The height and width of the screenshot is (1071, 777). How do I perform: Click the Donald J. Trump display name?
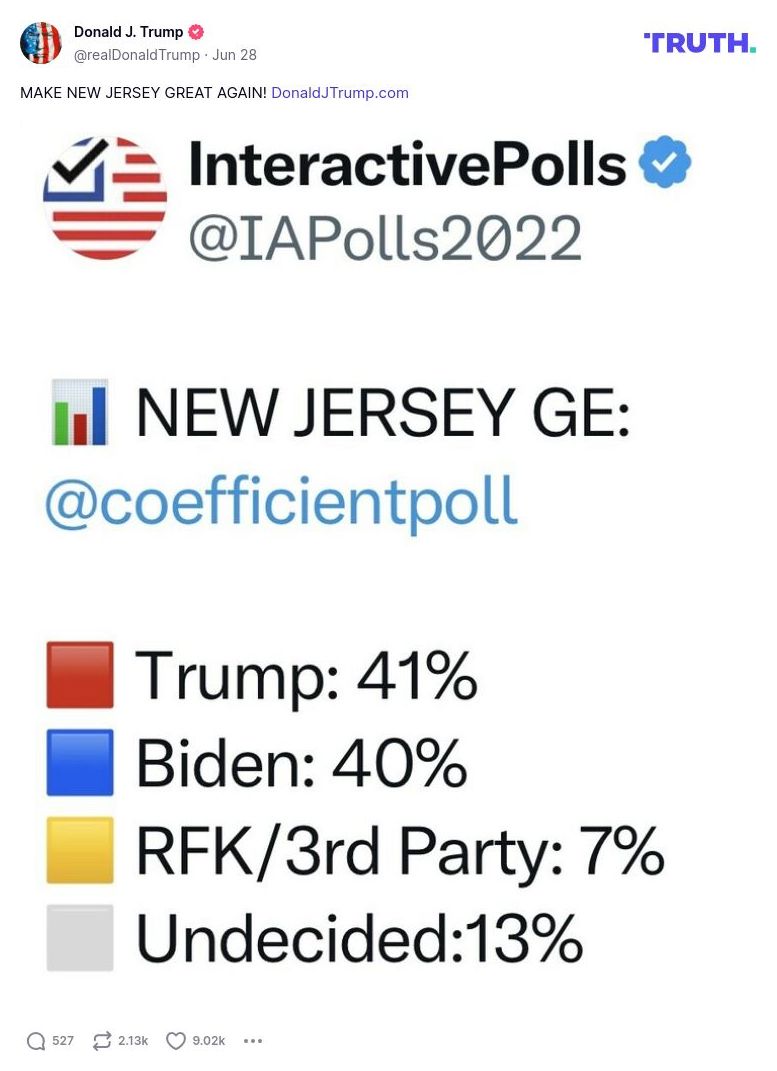[x=128, y=32]
